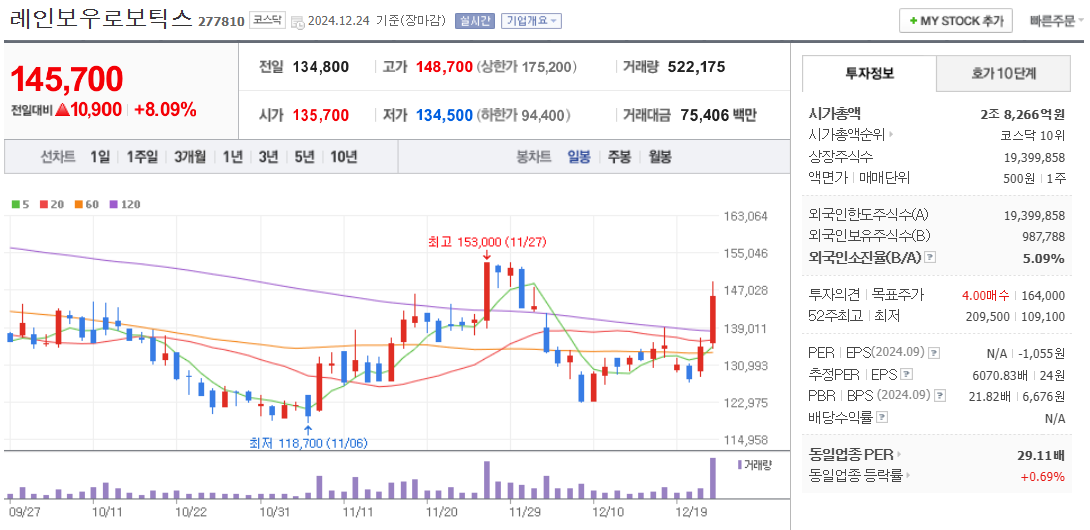
Task: Click the red up-triangle change icon
Action: click(x=62, y=110)
